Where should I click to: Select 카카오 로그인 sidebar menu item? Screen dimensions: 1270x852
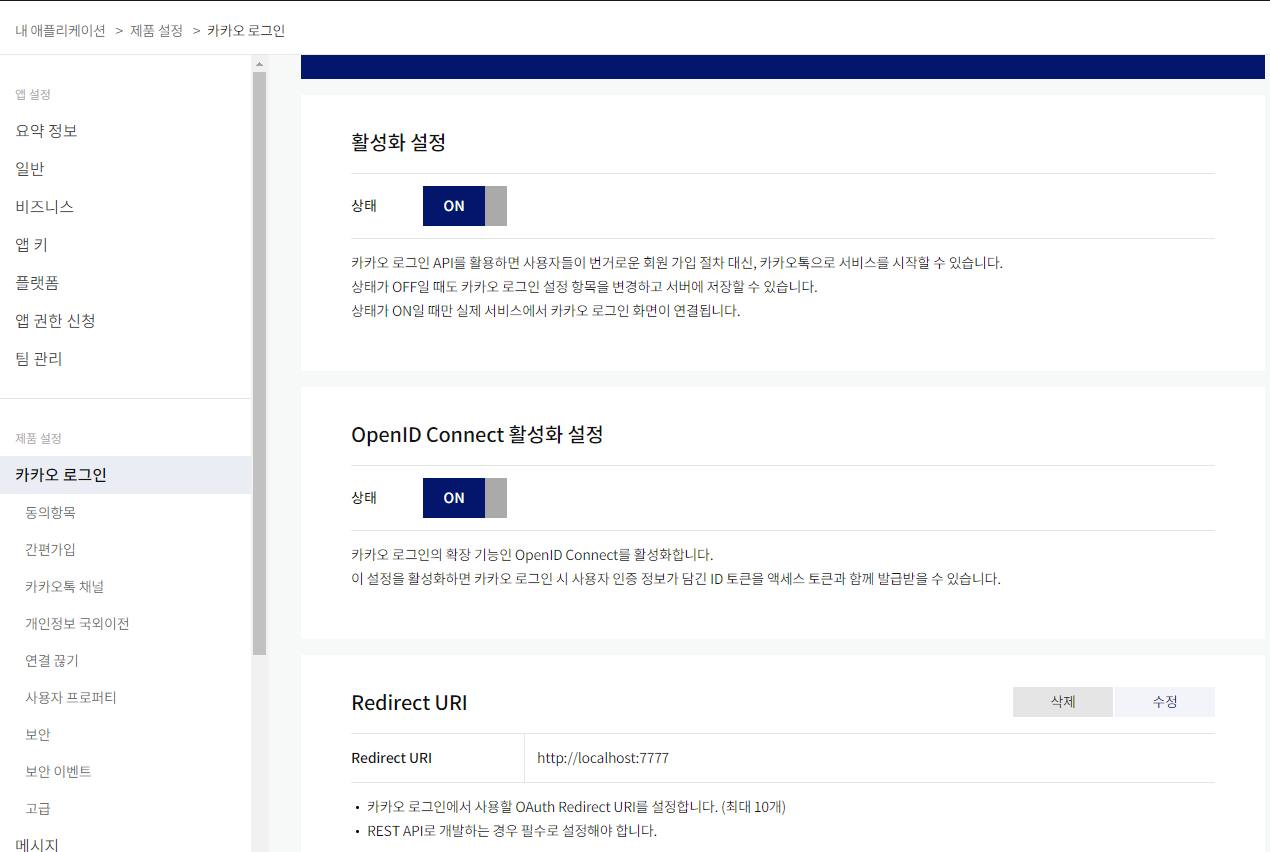point(125,475)
